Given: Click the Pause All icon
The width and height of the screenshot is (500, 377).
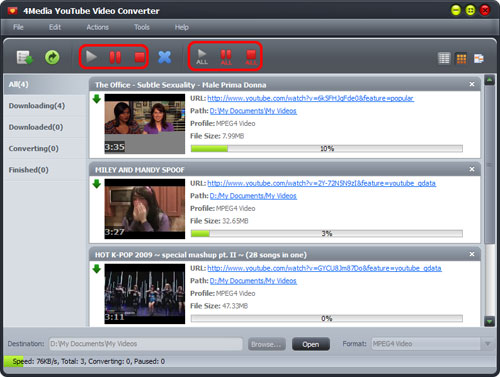Looking at the screenshot, I should coord(226,57).
